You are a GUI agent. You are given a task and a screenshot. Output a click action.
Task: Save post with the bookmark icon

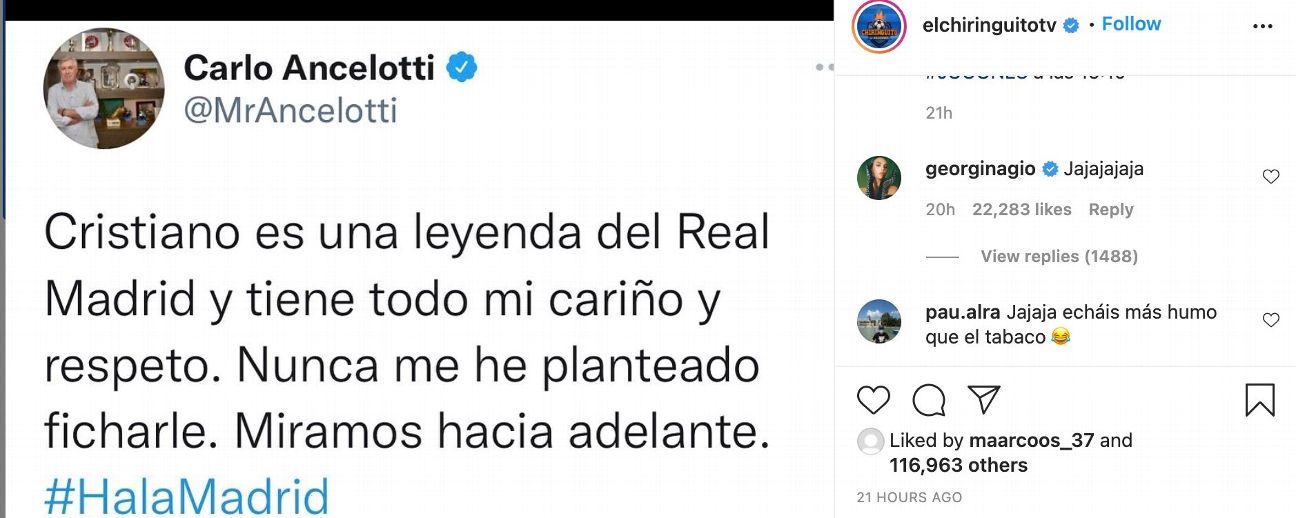pos(1260,400)
